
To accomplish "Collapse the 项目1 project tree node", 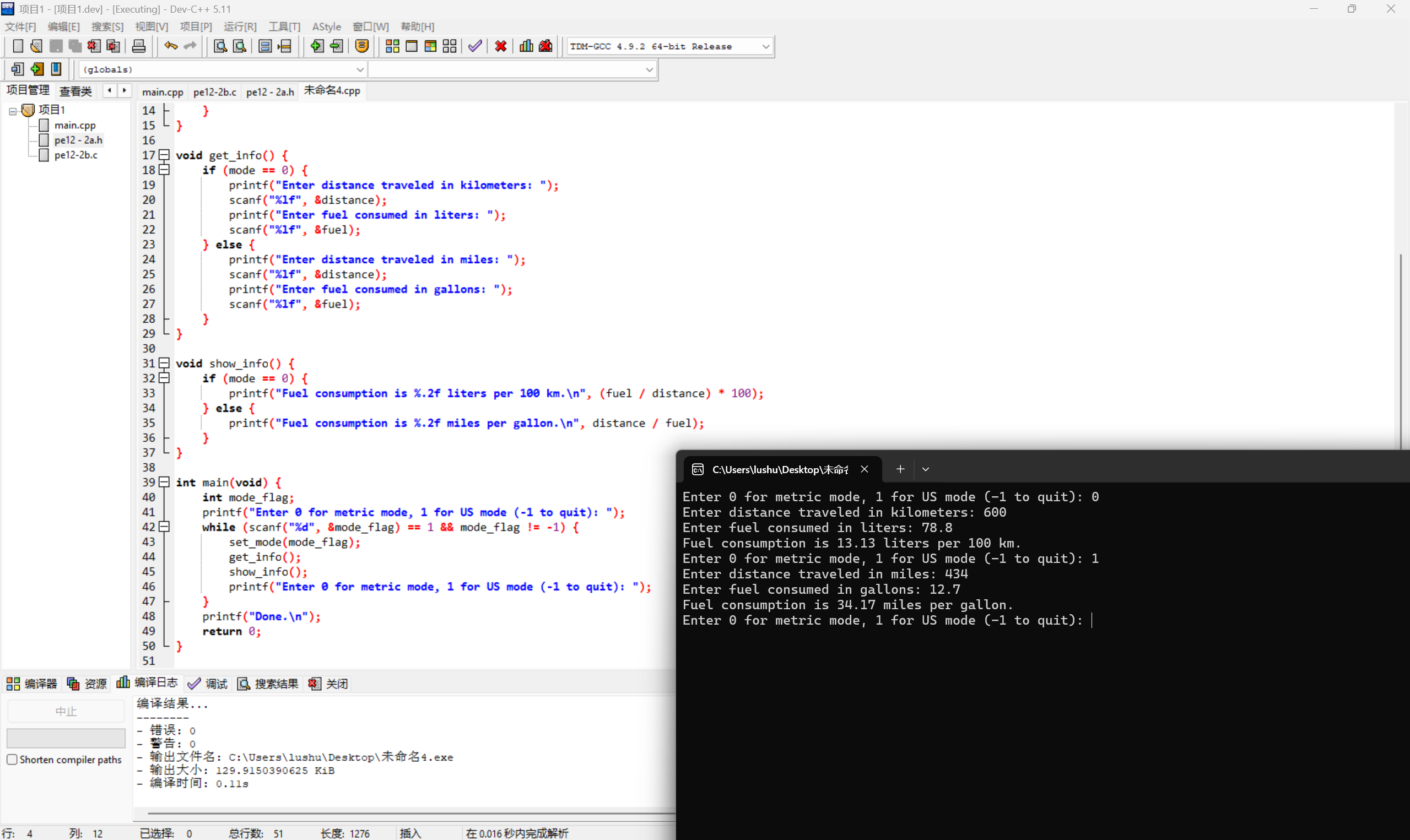I will click(13, 111).
